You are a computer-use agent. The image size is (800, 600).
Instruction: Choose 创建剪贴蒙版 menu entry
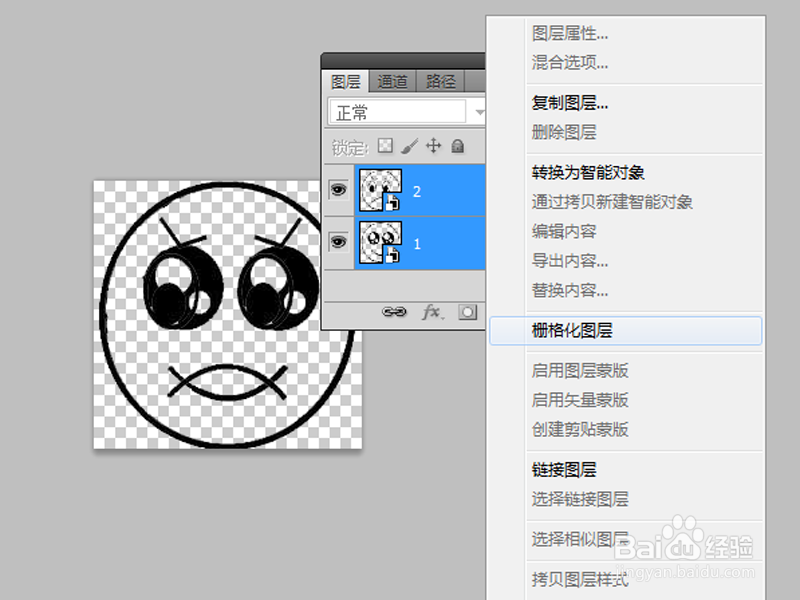580,429
